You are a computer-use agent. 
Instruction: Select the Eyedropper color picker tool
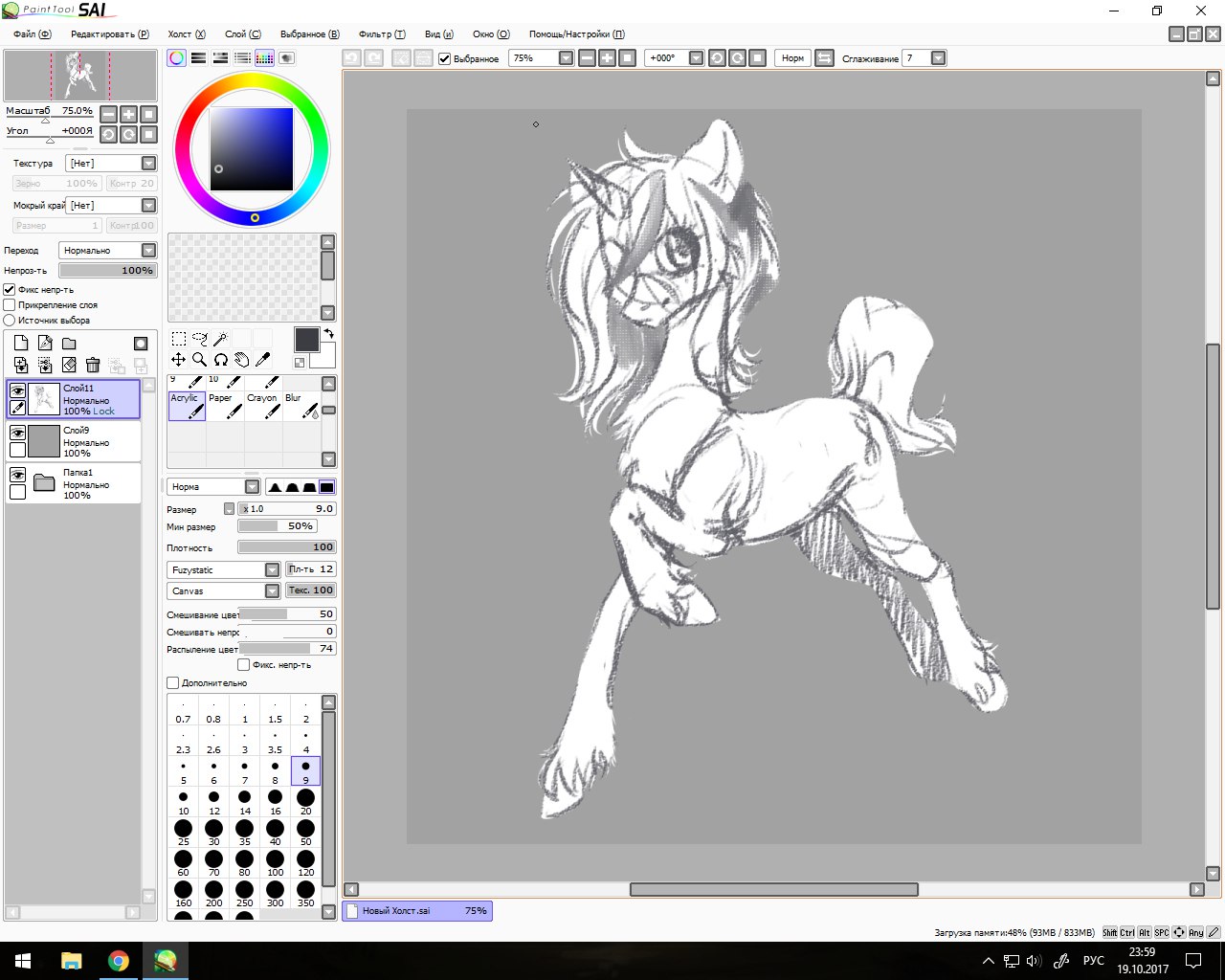point(263,360)
